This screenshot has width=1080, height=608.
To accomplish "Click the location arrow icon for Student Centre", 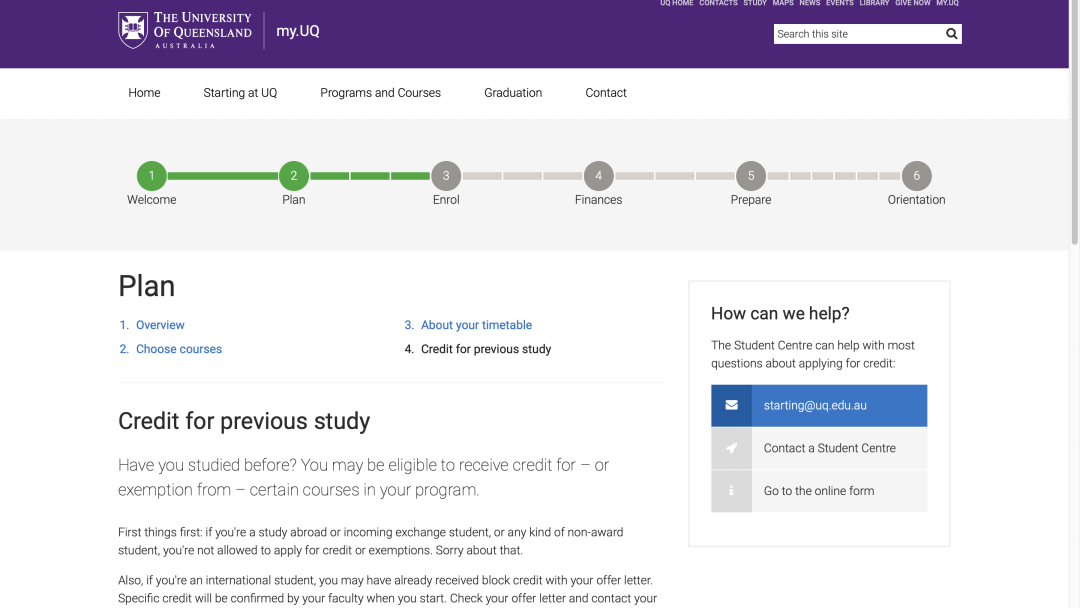I will (x=731, y=448).
